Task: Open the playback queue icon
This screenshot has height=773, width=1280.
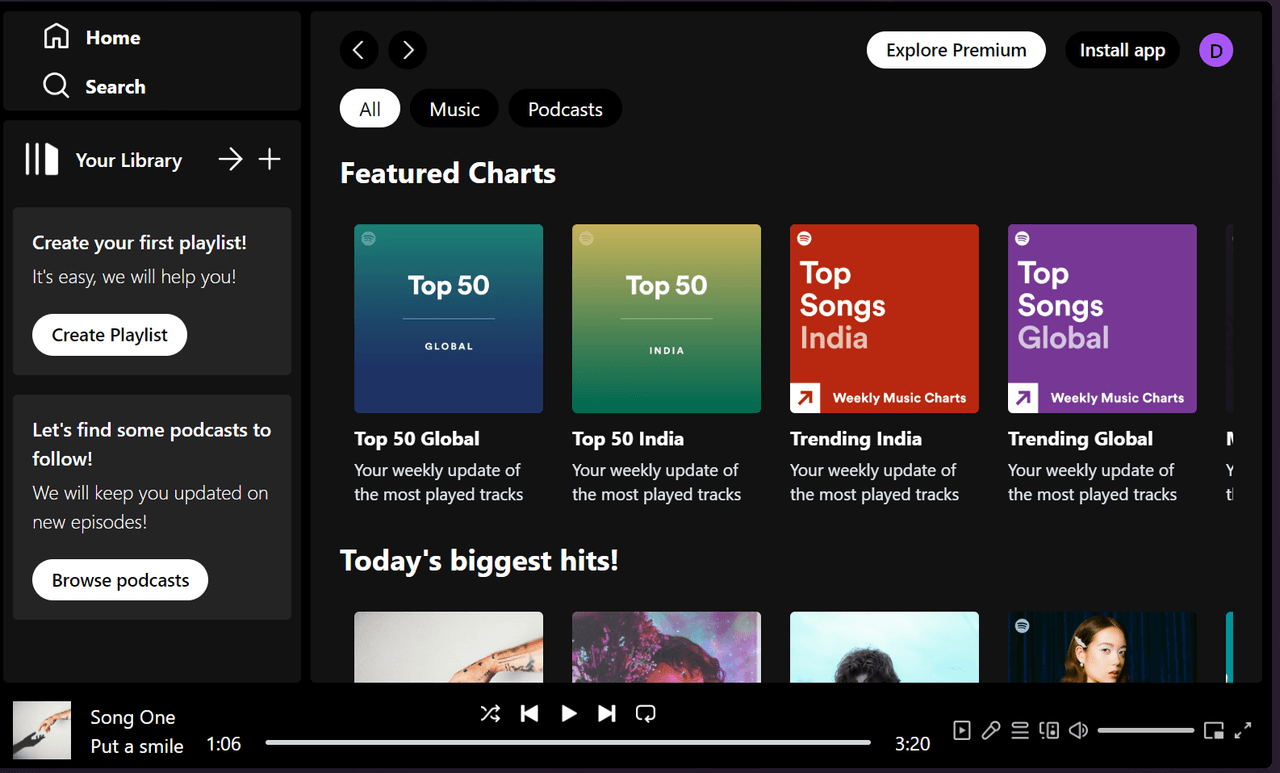Action: point(1020,731)
